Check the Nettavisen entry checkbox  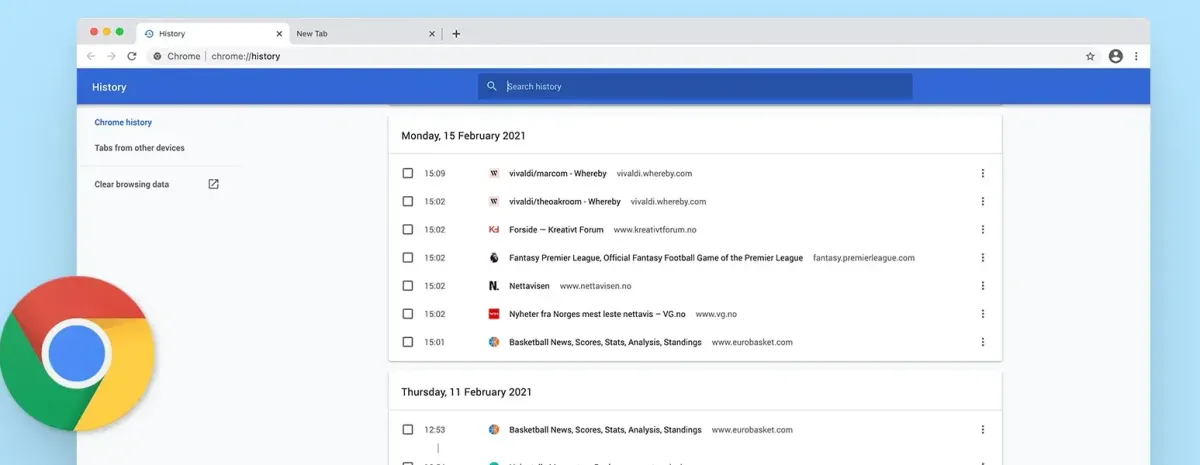coord(408,285)
